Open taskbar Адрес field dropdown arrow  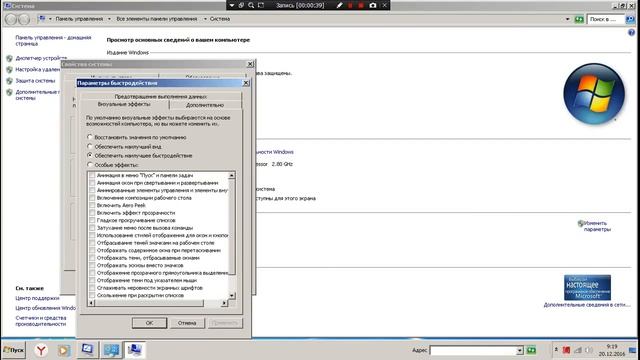520,350
